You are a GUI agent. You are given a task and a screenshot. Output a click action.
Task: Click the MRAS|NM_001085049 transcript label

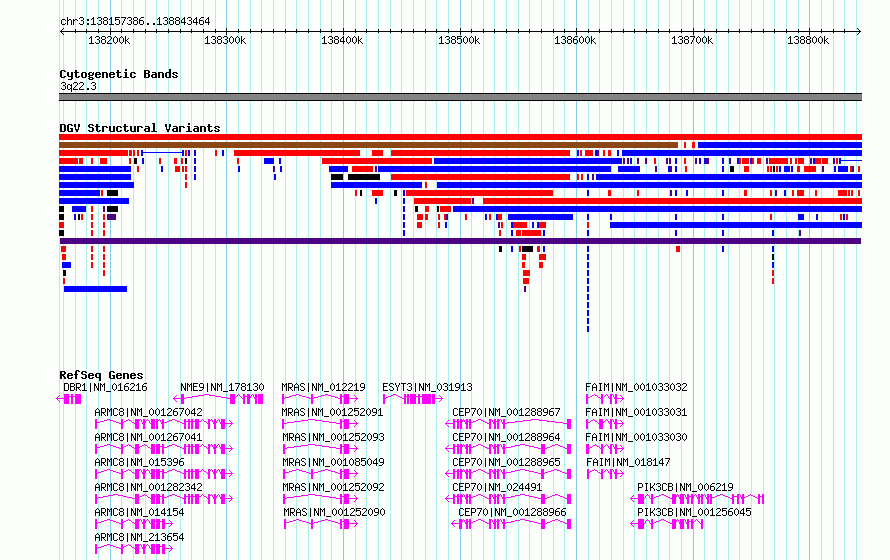pos(334,462)
